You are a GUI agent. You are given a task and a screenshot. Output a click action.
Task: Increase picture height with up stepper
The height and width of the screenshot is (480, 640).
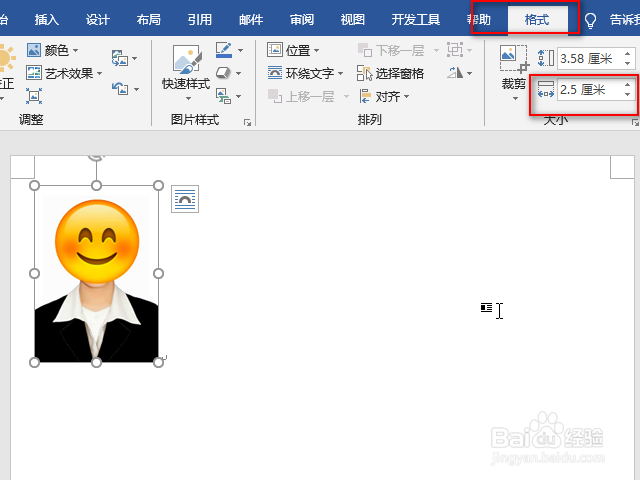click(x=628, y=53)
